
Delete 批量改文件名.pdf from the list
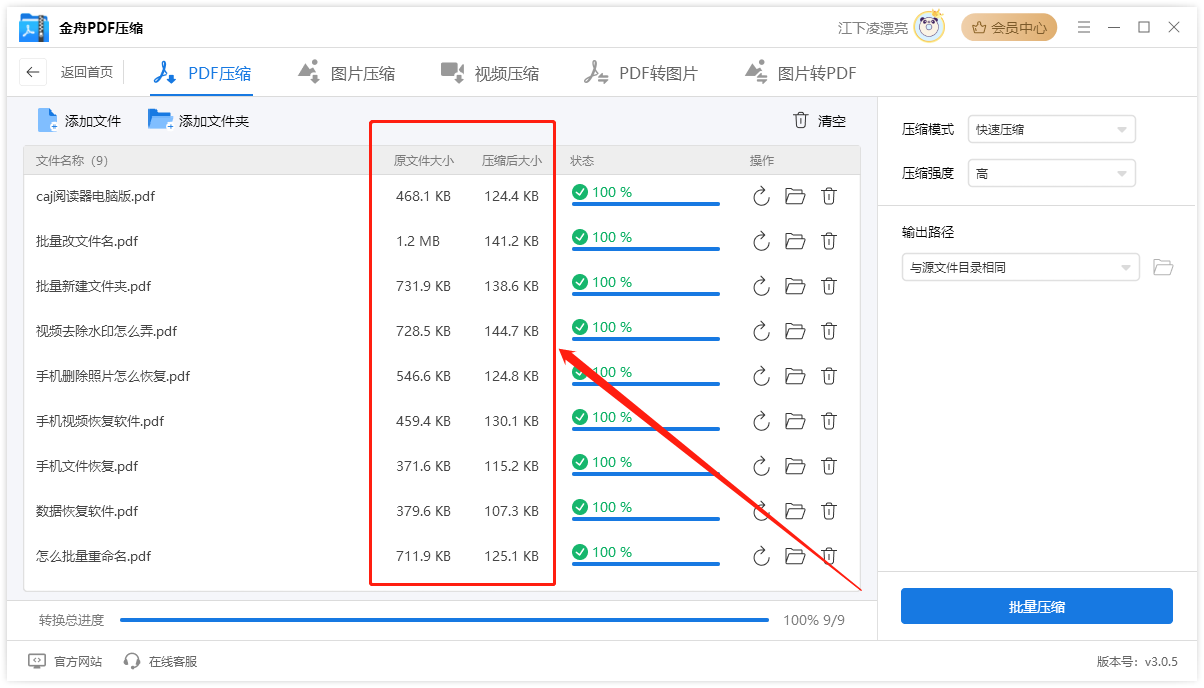tap(829, 242)
